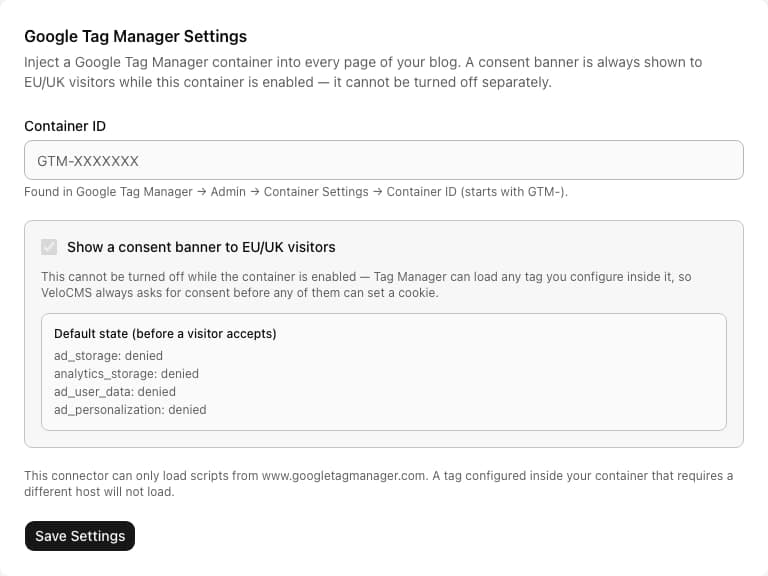Click the Save Settings button

point(80,536)
